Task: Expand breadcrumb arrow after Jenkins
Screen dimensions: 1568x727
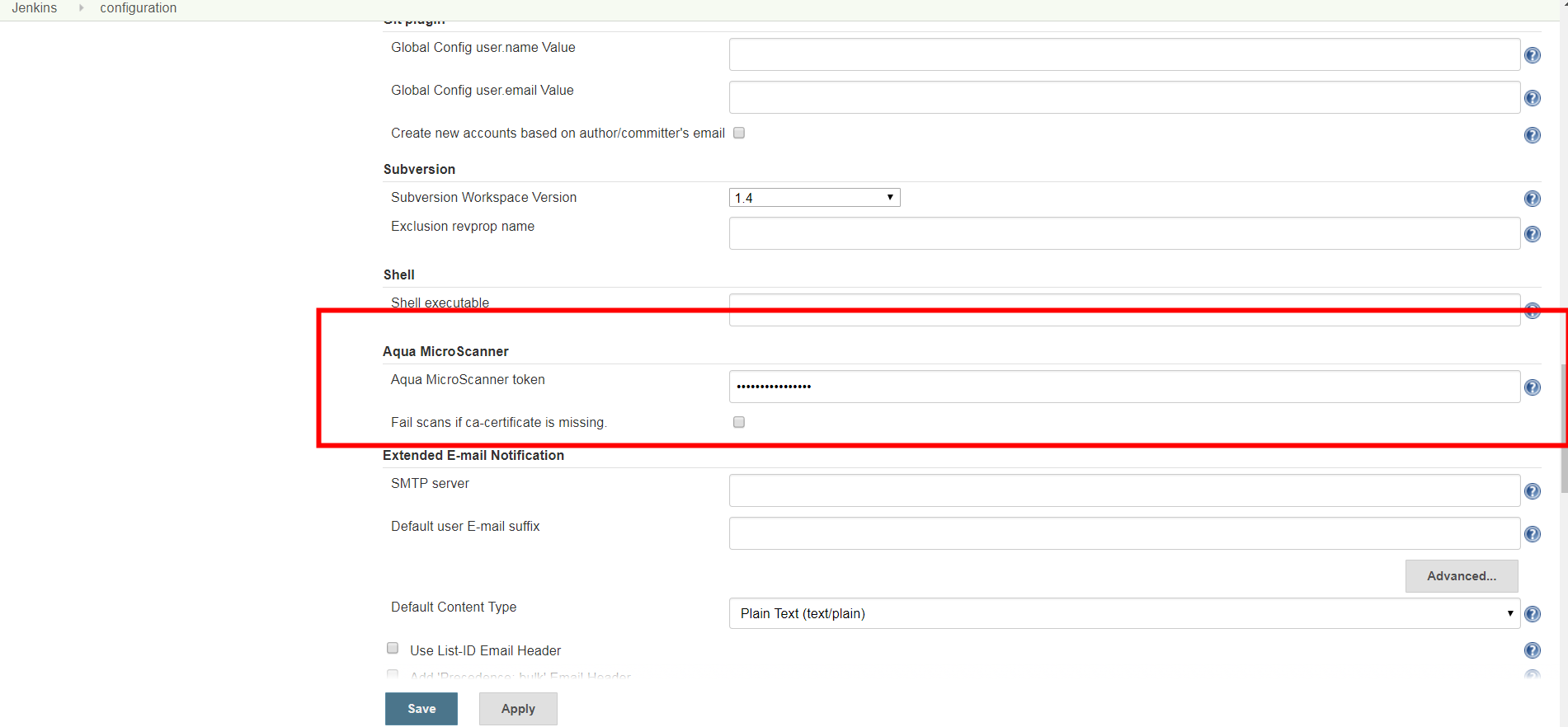Action: pyautogui.click(x=81, y=8)
